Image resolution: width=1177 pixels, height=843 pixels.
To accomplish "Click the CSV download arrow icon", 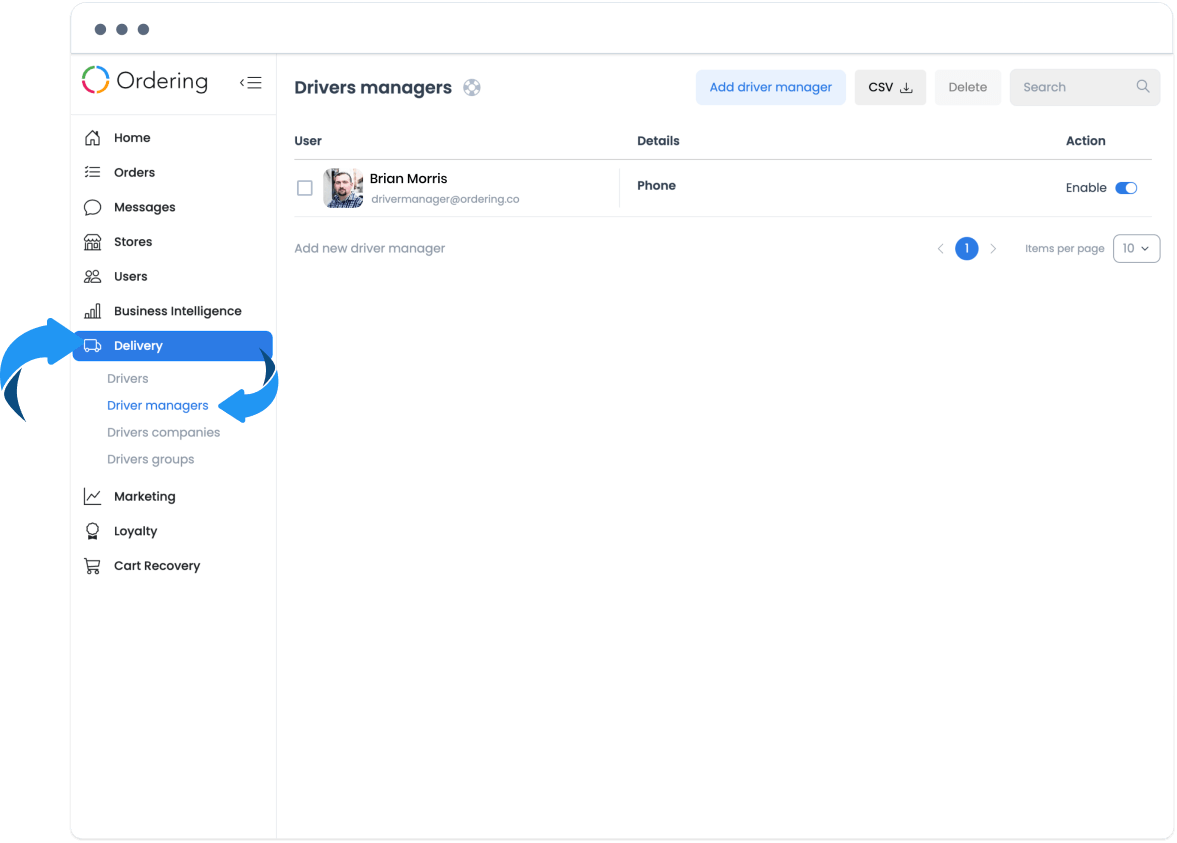I will (x=907, y=88).
